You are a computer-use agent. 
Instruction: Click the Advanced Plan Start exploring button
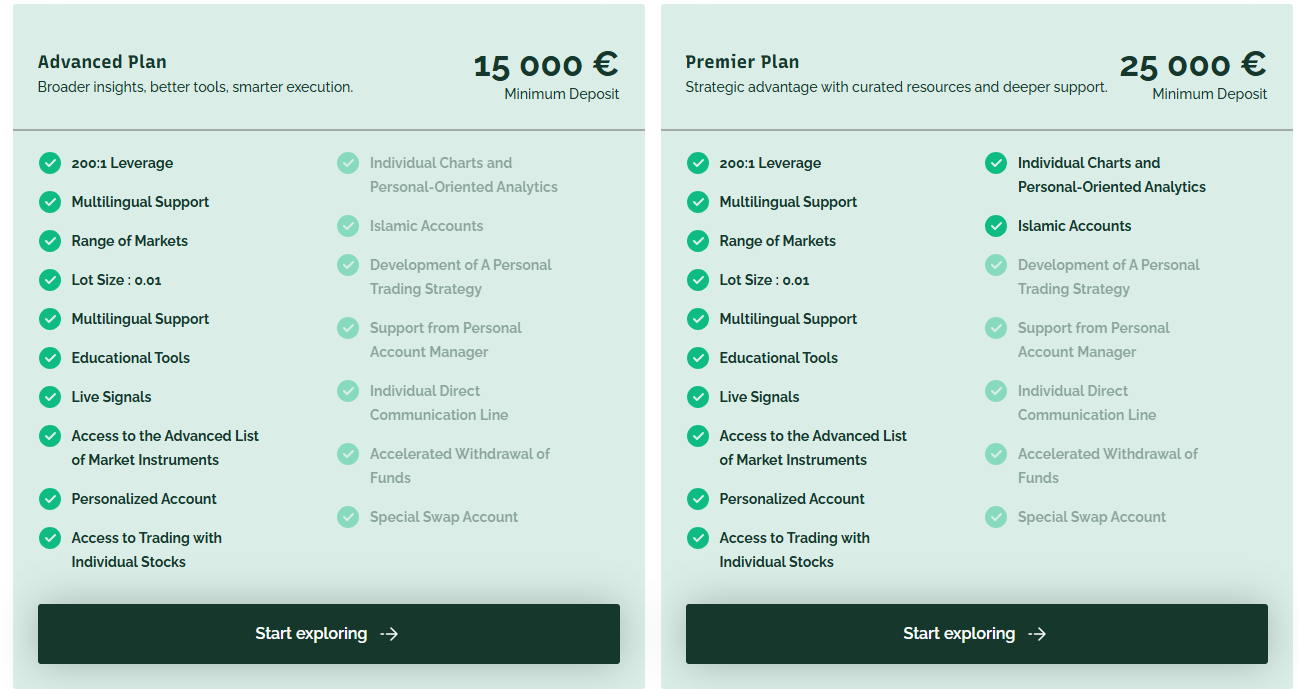point(328,634)
